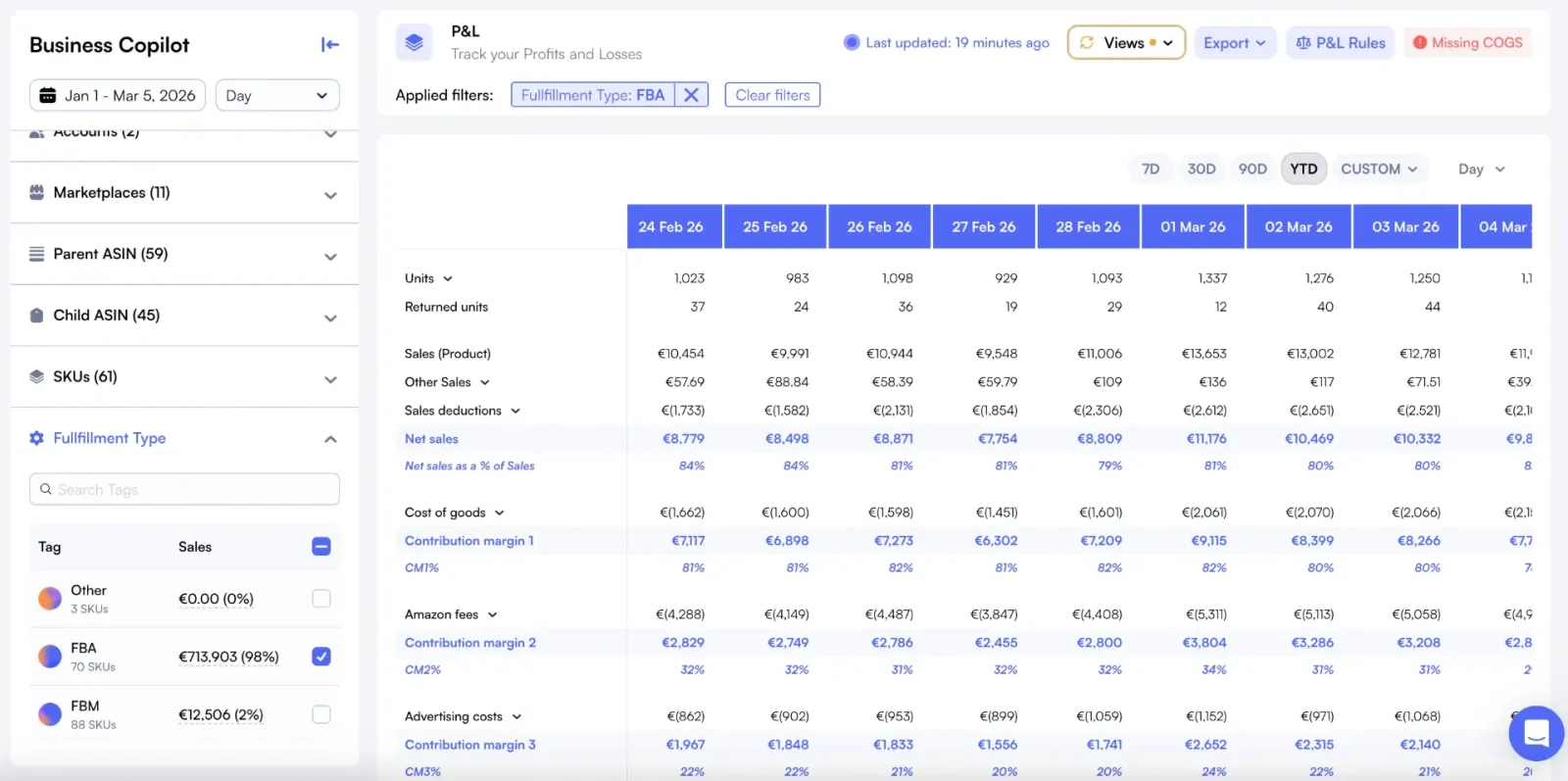Screen dimensions: 1568x781
Task: Click the Contribution margin 2 label
Action: (470, 643)
